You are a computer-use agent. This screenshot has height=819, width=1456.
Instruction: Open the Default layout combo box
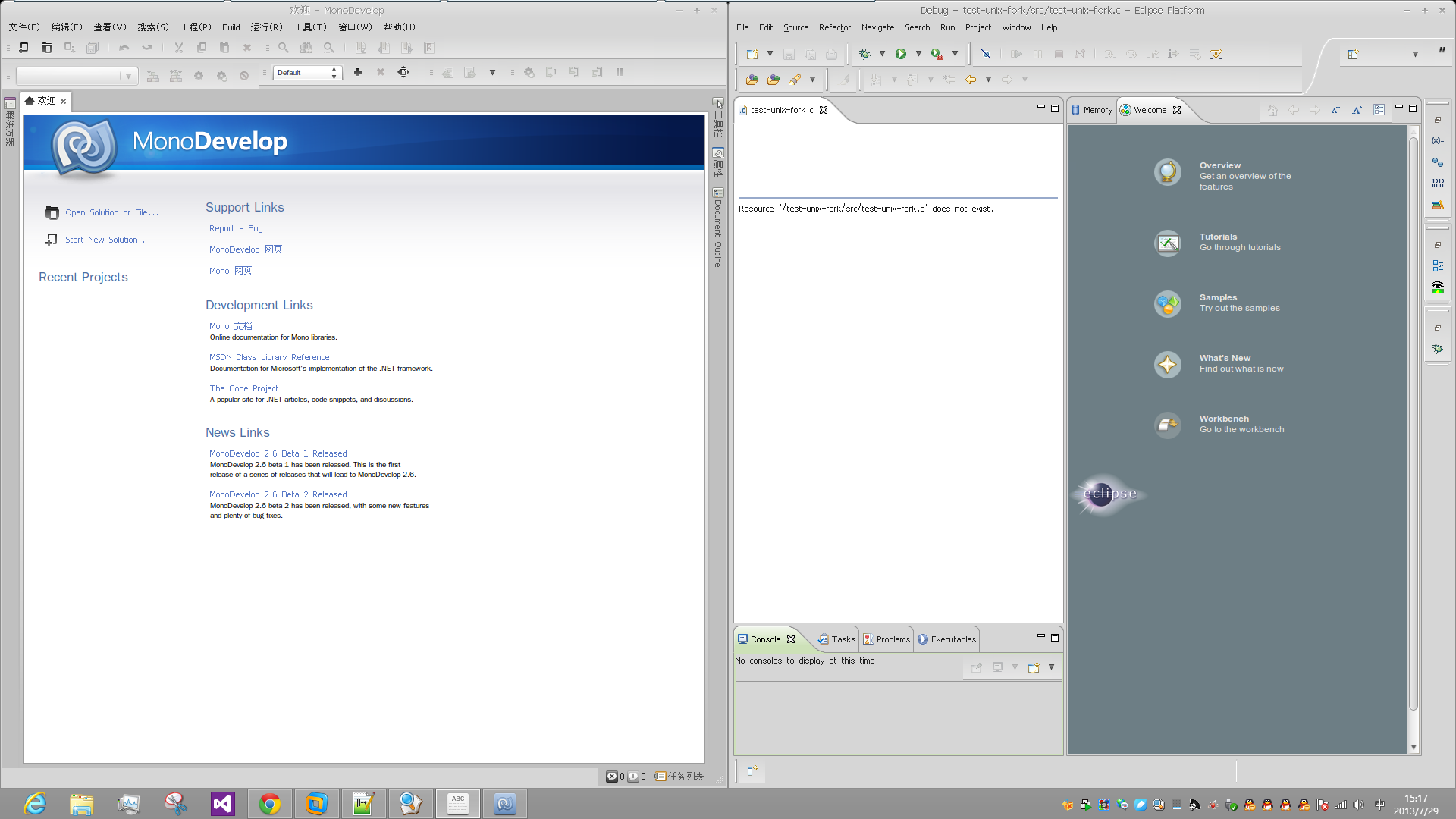[309, 72]
